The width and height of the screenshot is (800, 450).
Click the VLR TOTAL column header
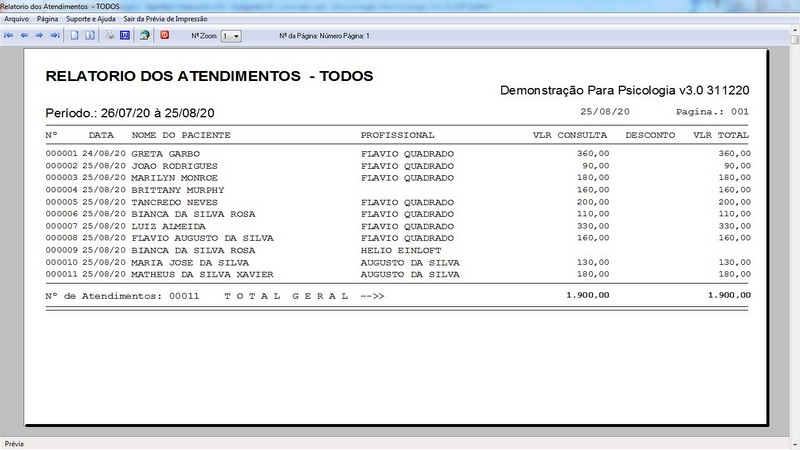721,135
